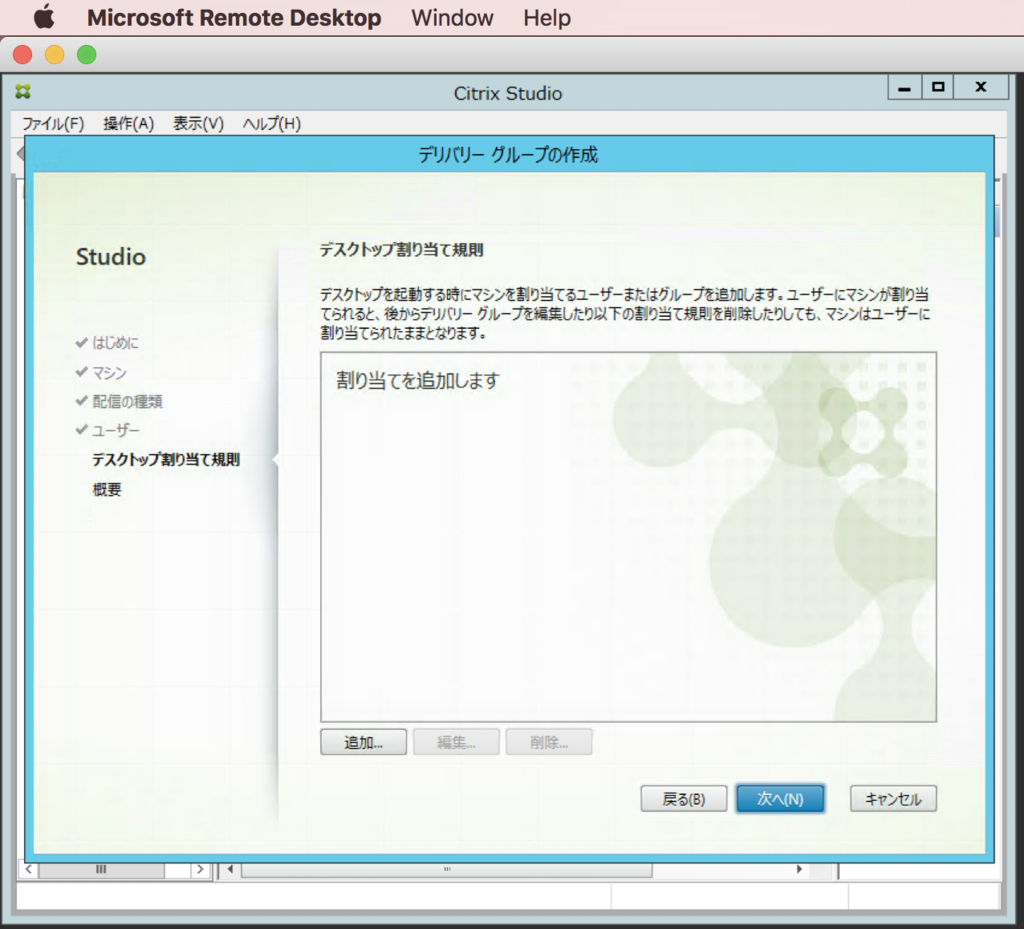Open the ファイル(F) menu
Viewport: 1024px width, 929px height.
(53, 123)
